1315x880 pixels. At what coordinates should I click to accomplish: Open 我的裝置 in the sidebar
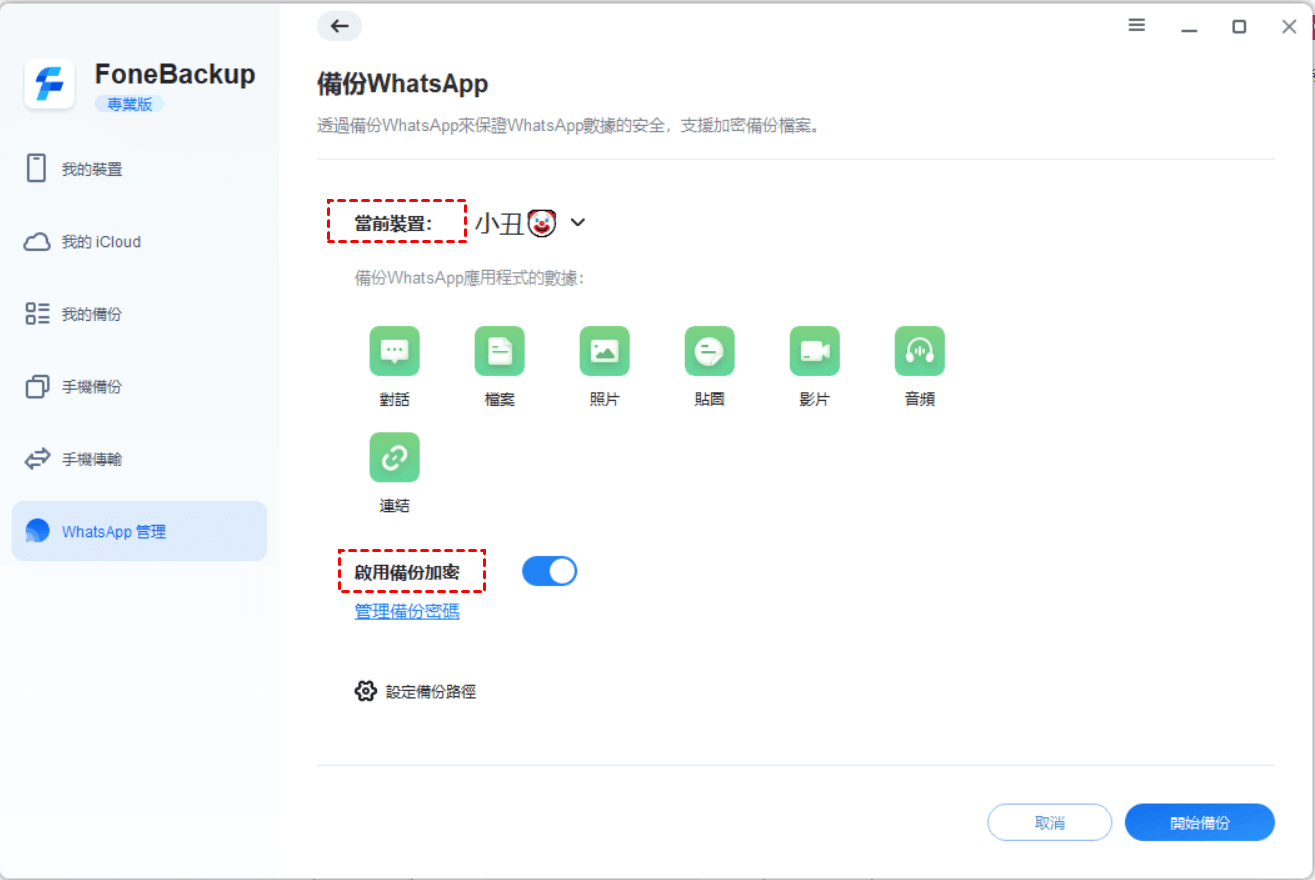(x=139, y=169)
